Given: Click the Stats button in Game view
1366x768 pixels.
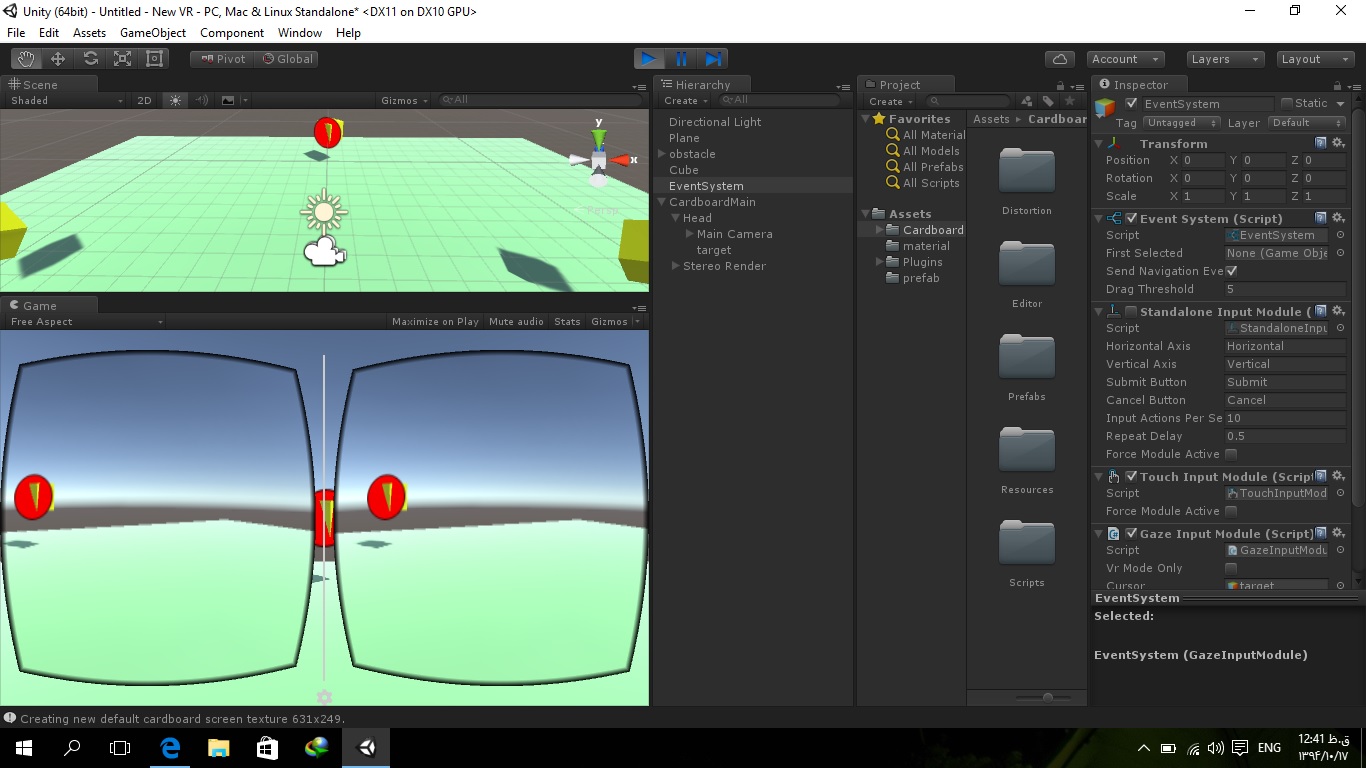Looking at the screenshot, I should click(x=567, y=322).
